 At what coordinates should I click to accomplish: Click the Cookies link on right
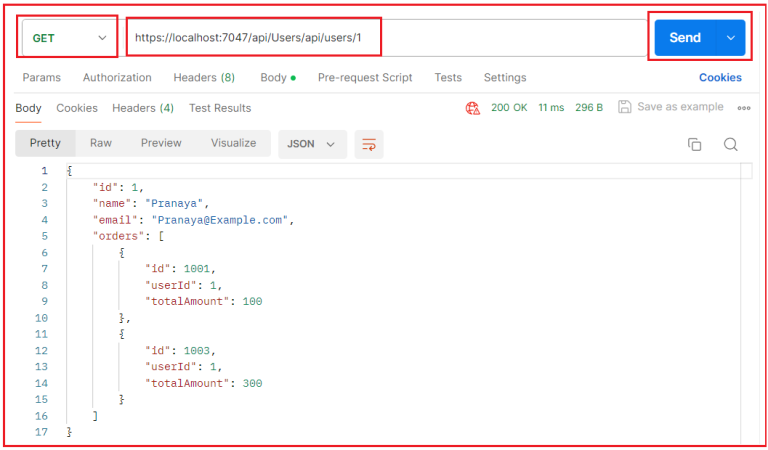(720, 78)
